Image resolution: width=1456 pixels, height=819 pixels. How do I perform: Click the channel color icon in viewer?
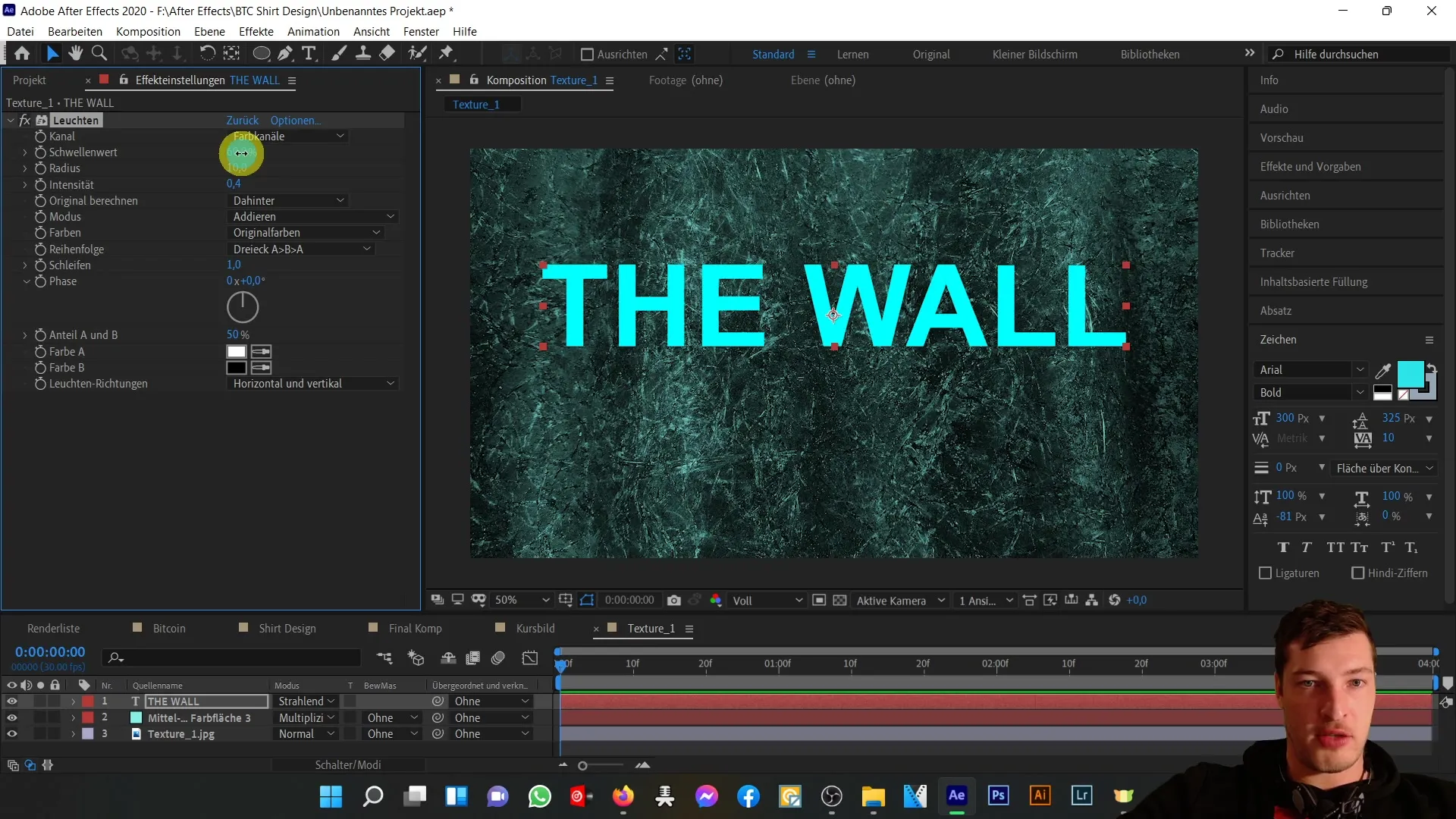tap(715, 600)
